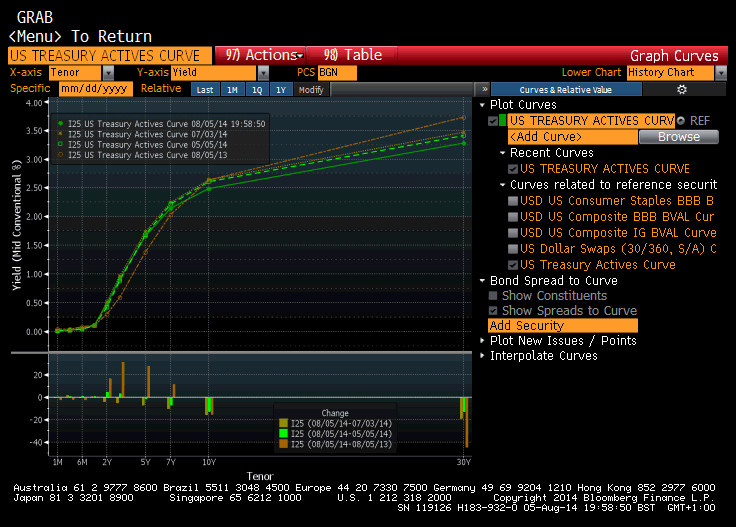Collapse Curves related to reference security group
The image size is (736, 527).
pos(502,185)
